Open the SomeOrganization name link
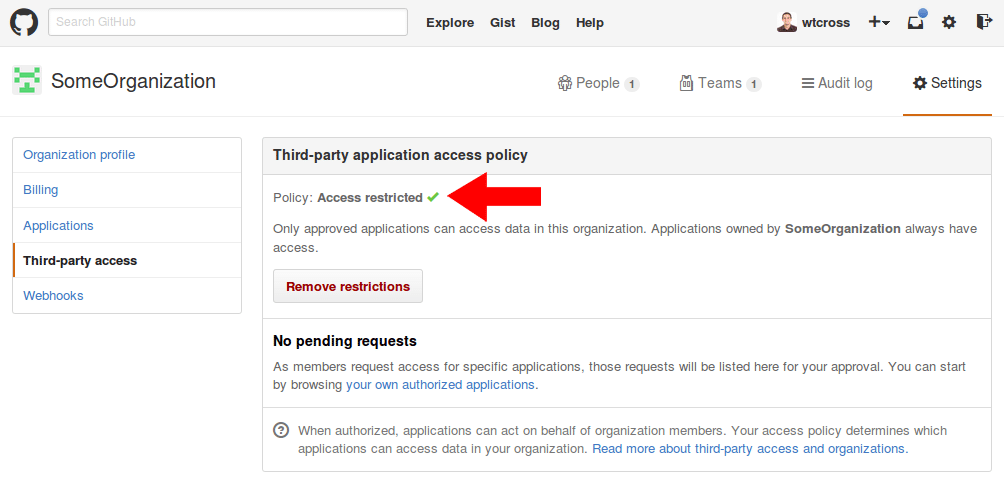 point(133,81)
